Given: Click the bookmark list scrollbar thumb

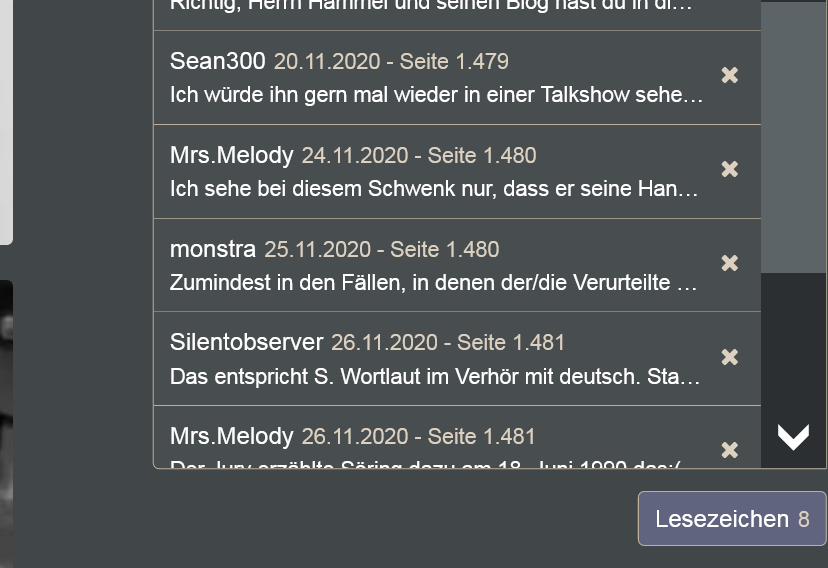Looking at the screenshot, I should click(793, 137).
